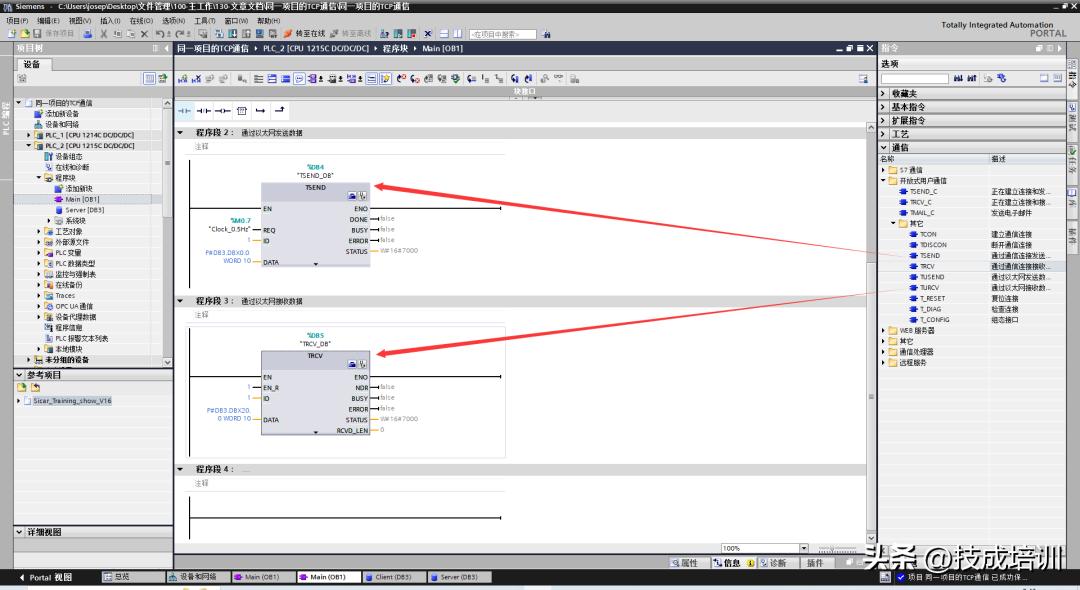1080x590 pixels.
Task: Insert a normally closed contact
Action: pos(204,110)
